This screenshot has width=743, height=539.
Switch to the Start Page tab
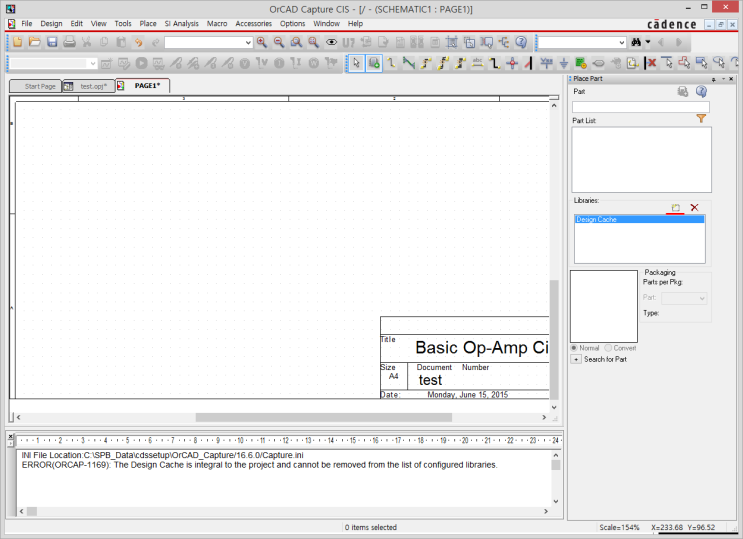[36, 86]
